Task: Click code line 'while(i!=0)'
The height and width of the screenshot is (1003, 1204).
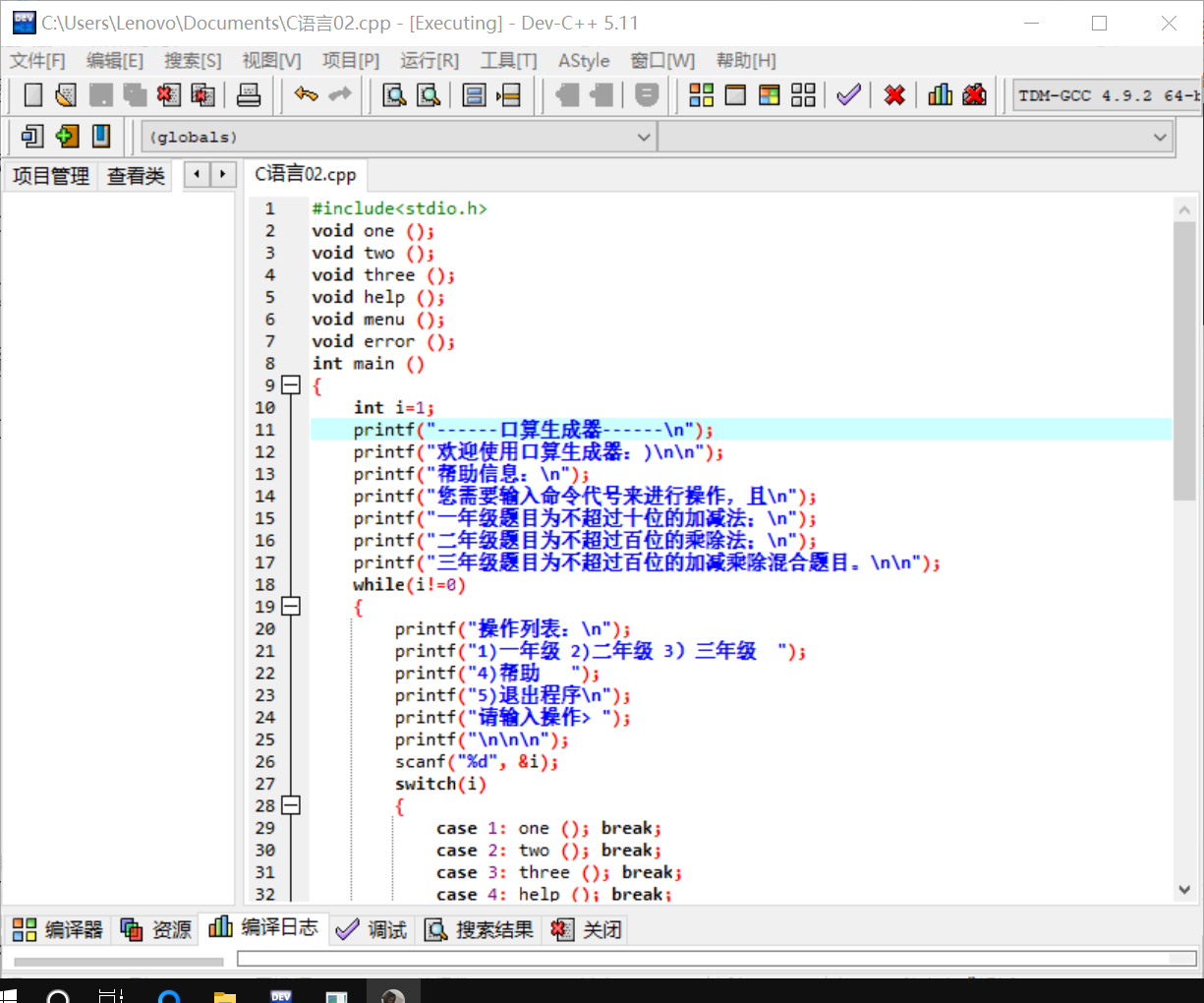Action: coord(409,585)
